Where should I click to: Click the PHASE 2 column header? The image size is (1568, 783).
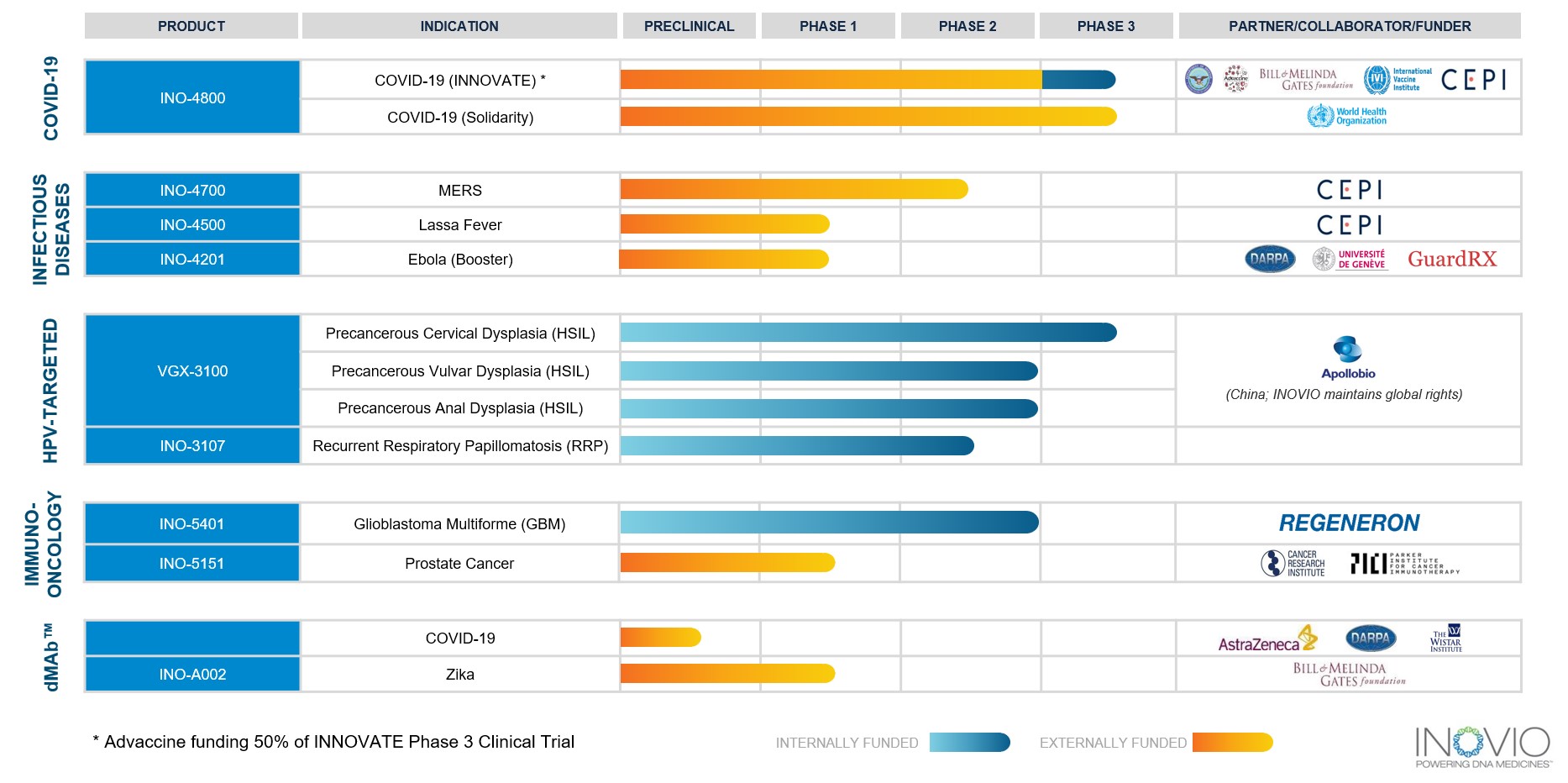[968, 26]
